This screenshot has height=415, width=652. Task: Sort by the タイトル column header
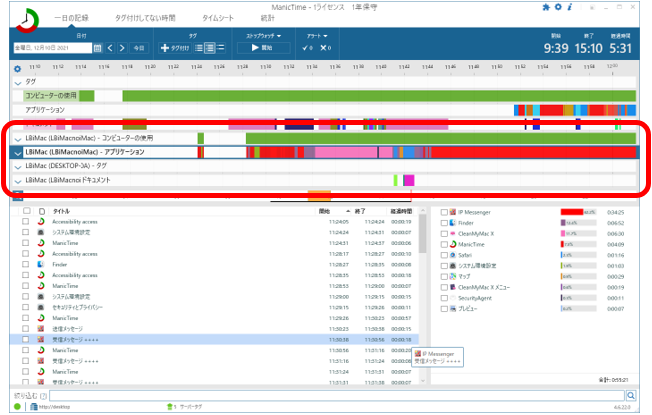click(x=61, y=211)
